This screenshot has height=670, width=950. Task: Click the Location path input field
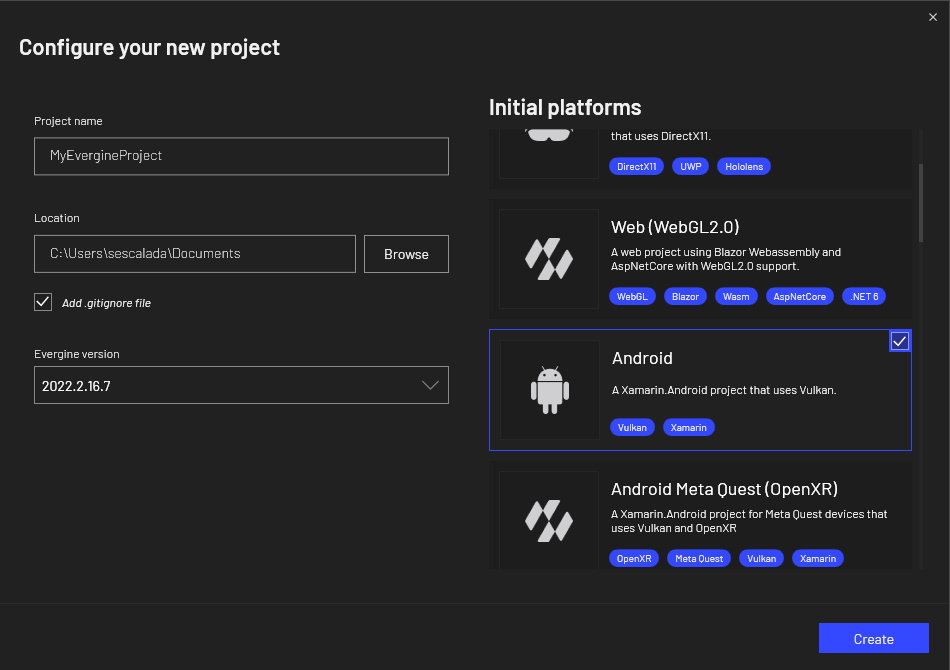pos(195,254)
